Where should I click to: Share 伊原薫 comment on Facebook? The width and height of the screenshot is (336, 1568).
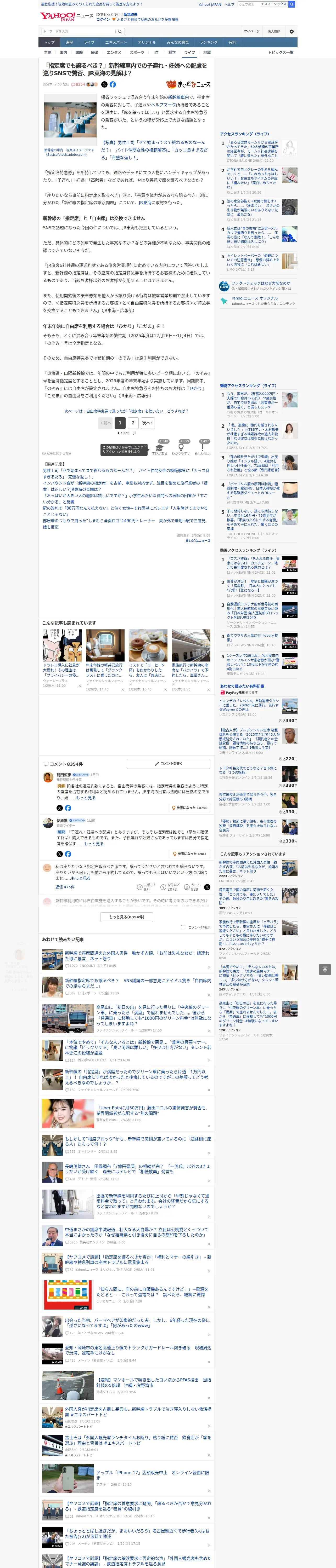tap(68, 854)
